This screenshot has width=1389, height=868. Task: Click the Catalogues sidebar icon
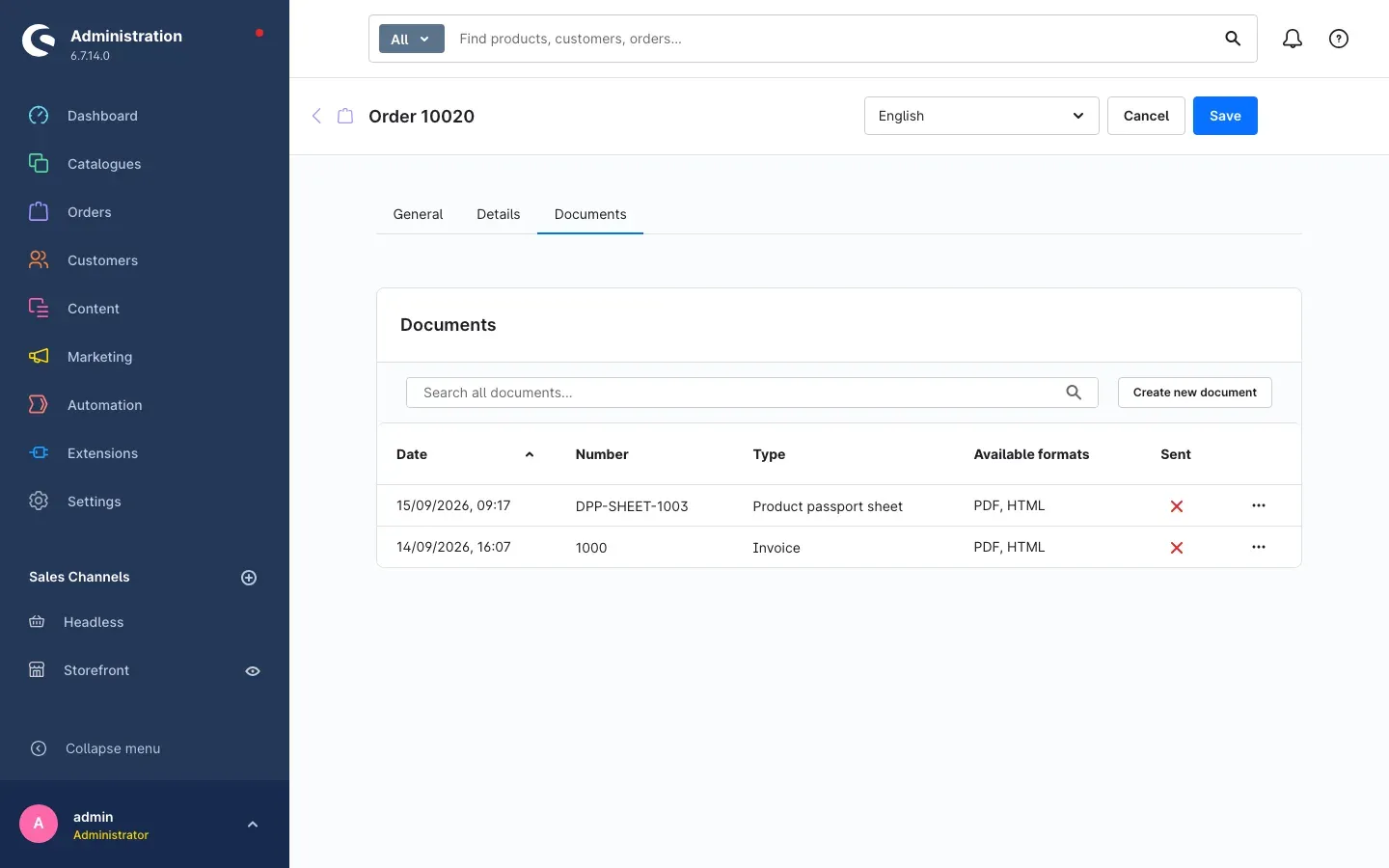coord(39,164)
